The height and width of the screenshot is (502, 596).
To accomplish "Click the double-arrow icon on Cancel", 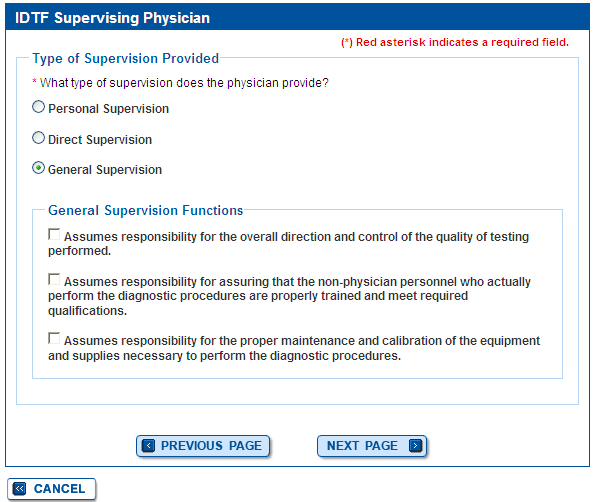I will click(x=19, y=489).
